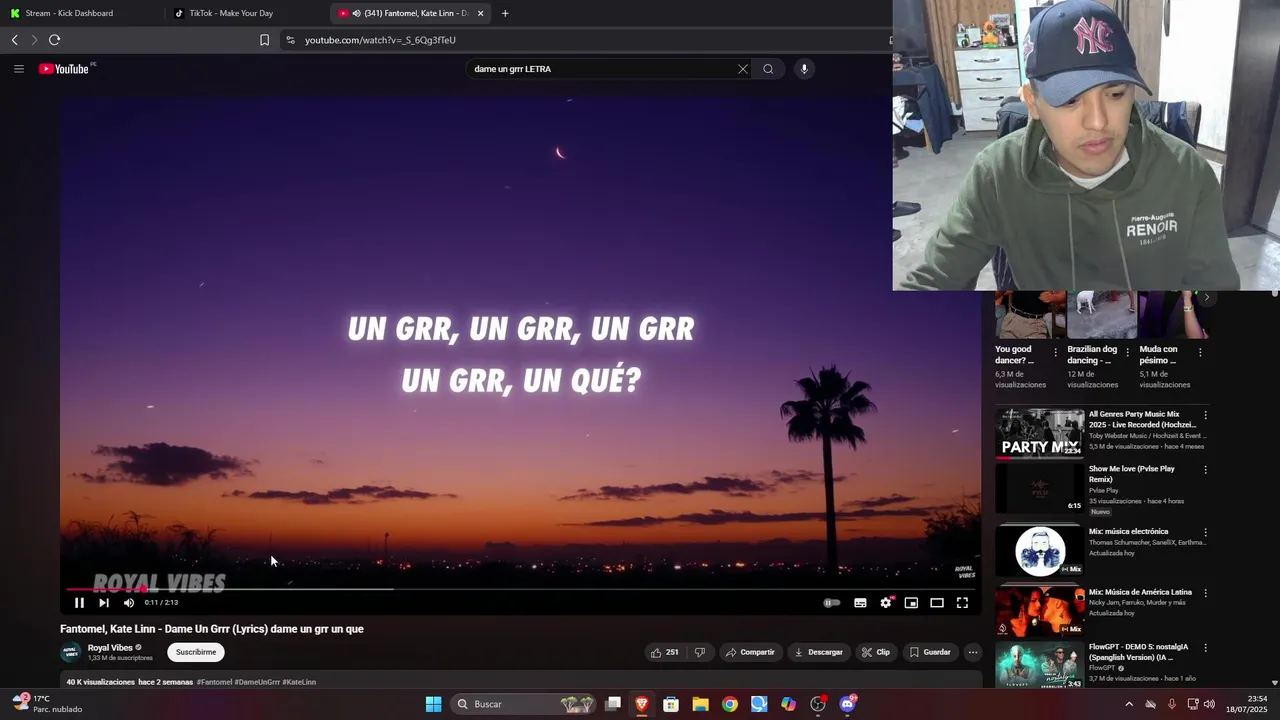Toggle the autoplay switch in player

[831, 603]
